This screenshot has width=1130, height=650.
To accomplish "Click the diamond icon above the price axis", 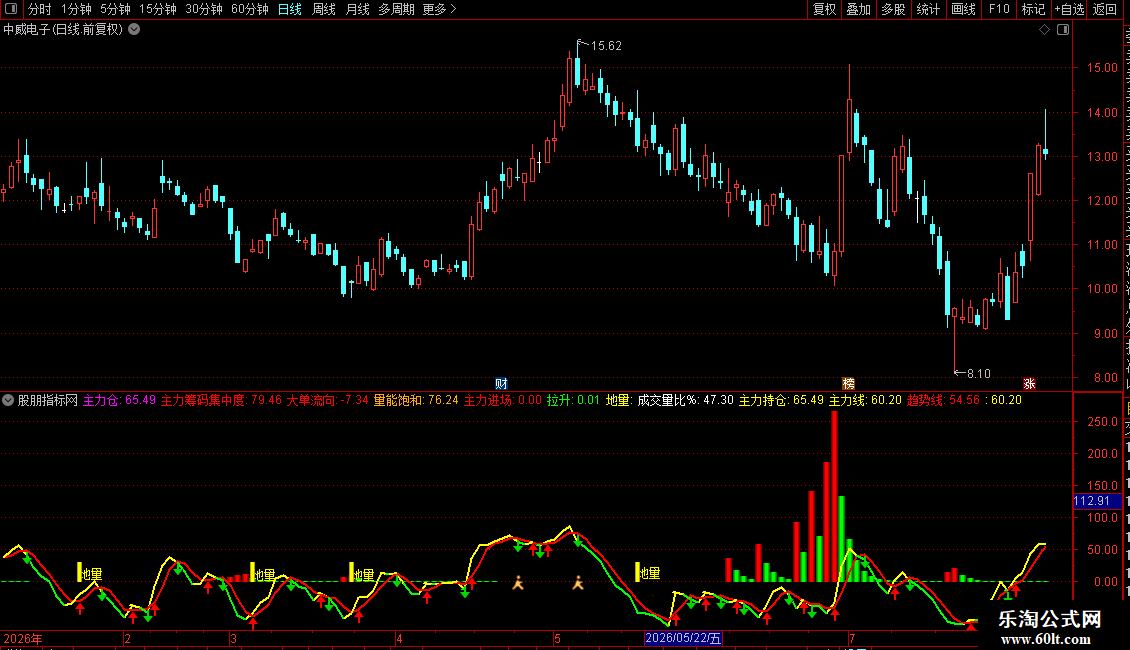I will click(x=1044, y=30).
